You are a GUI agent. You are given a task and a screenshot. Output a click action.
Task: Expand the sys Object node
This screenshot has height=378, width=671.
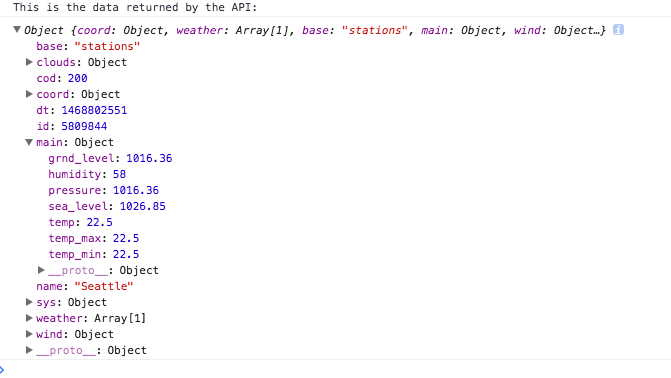(29, 302)
